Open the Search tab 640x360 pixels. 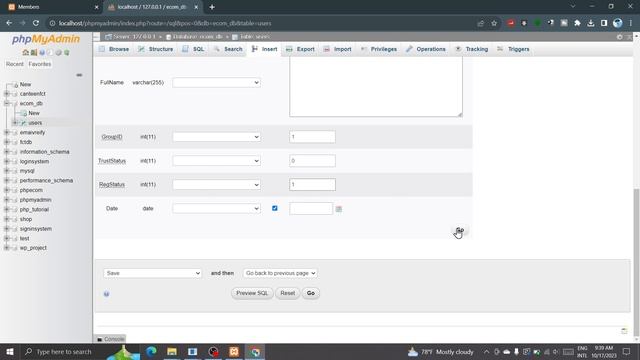click(228, 49)
